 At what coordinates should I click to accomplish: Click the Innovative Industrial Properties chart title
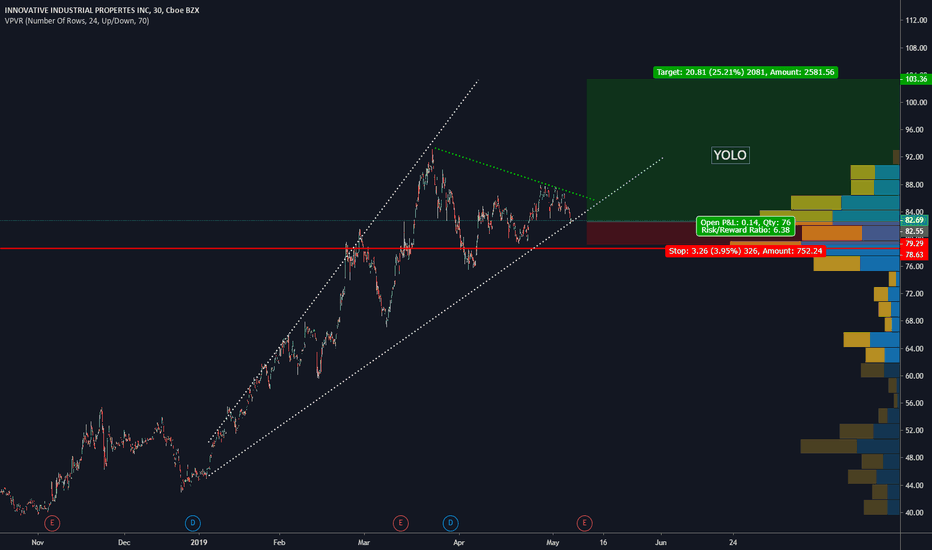click(102, 10)
